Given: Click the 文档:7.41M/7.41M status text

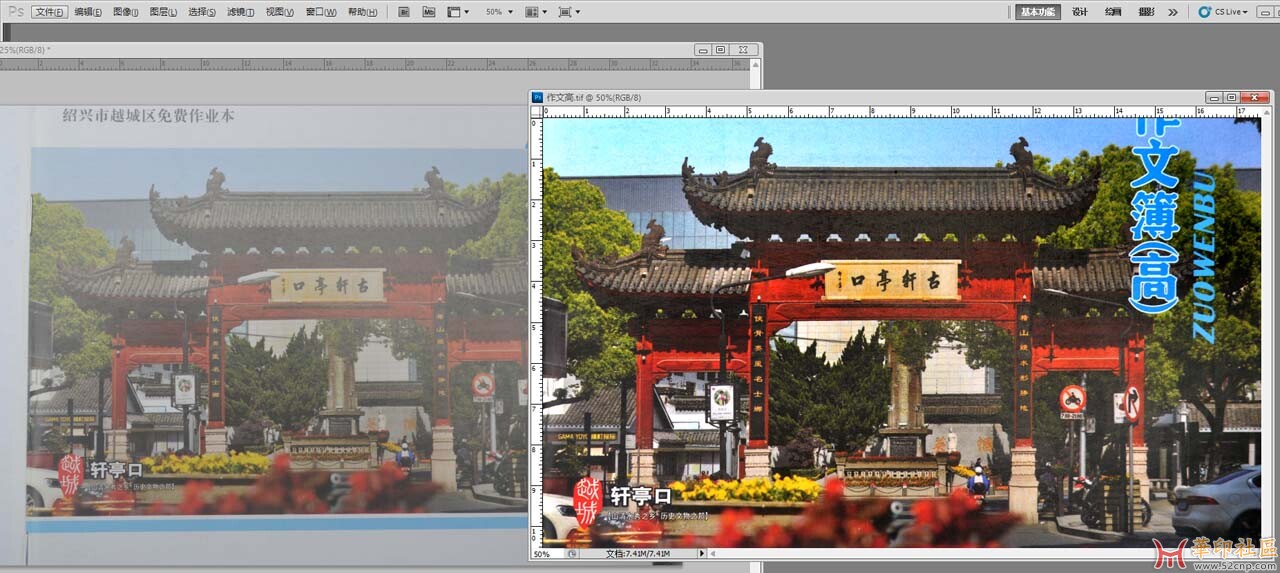Looking at the screenshot, I should pos(637,553).
